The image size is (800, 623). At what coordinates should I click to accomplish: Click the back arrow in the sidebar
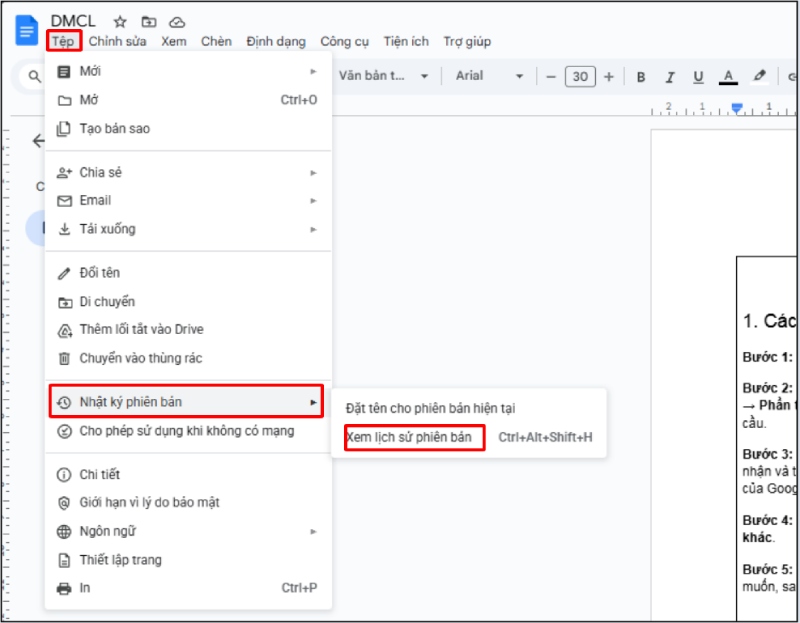click(38, 141)
